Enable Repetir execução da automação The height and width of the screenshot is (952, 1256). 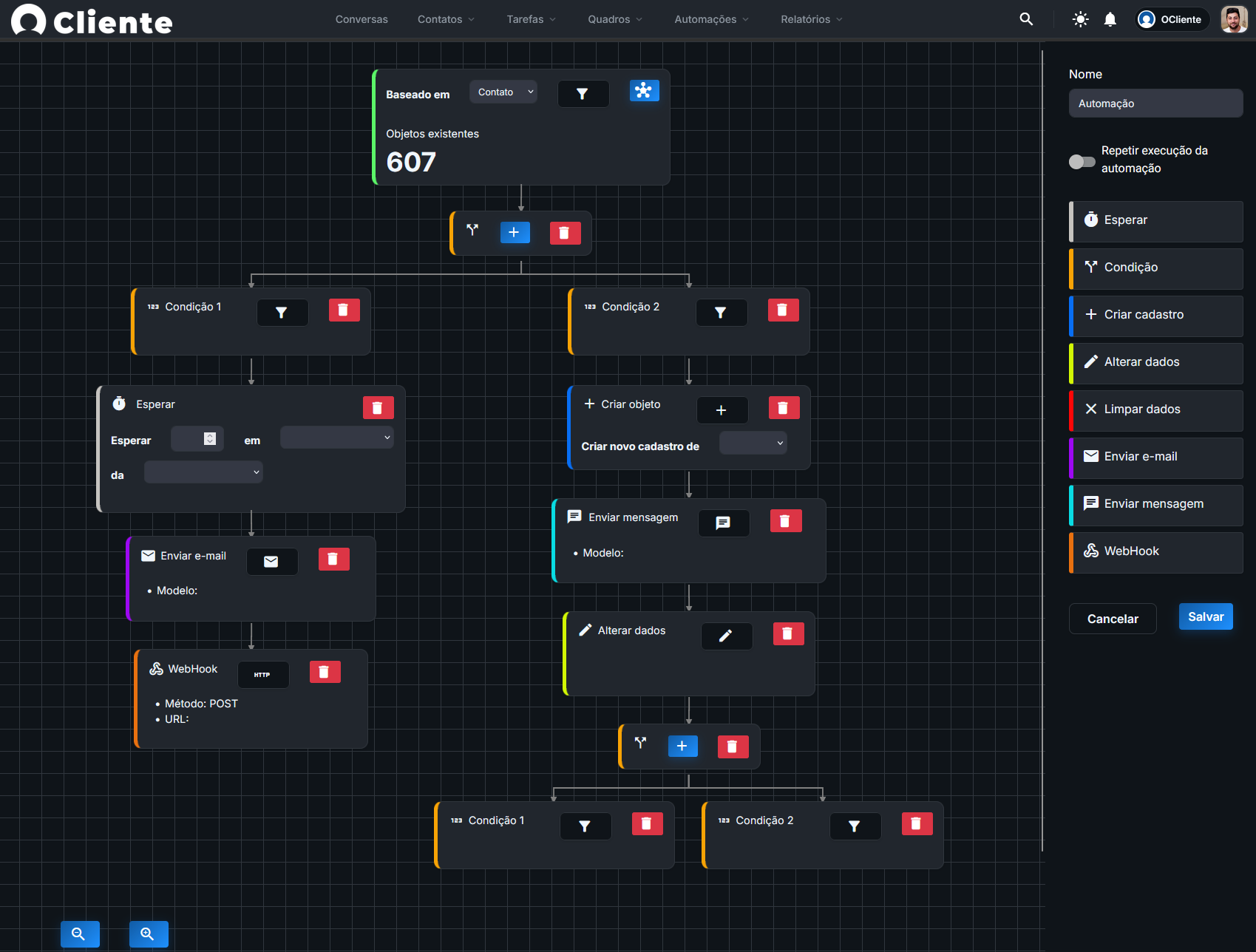(x=1082, y=162)
